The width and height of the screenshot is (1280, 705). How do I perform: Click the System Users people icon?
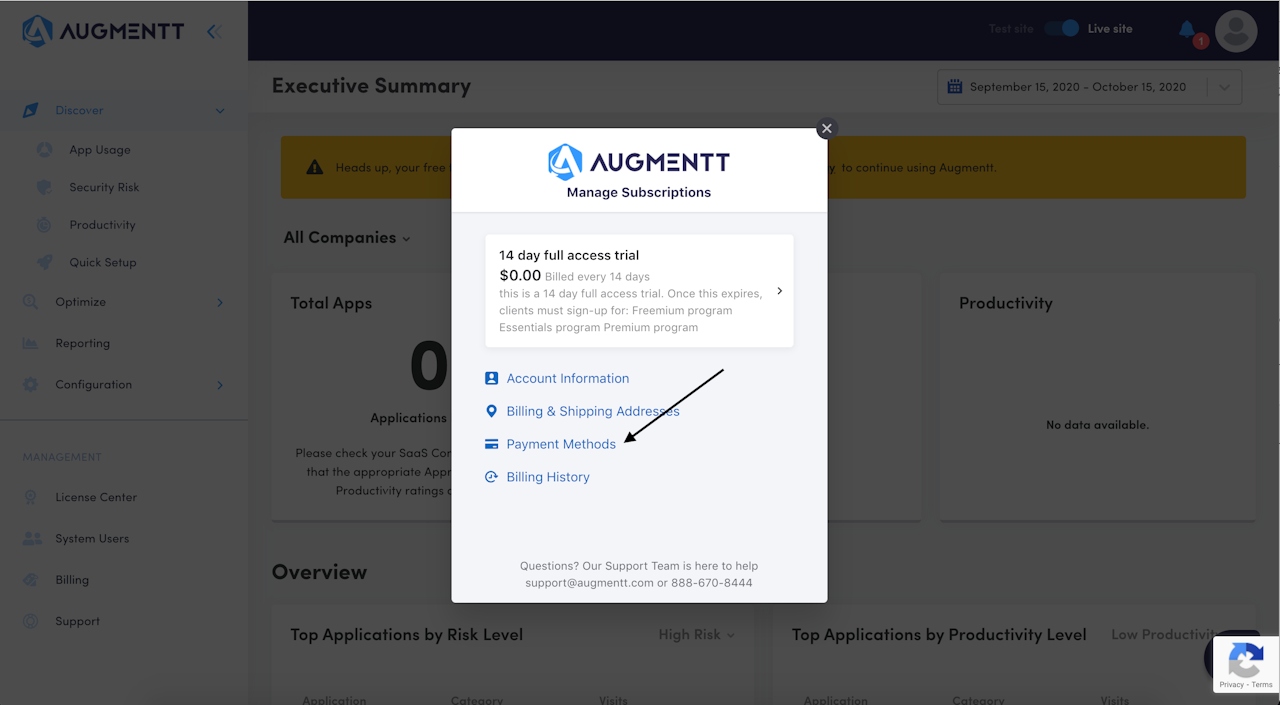(x=32, y=538)
